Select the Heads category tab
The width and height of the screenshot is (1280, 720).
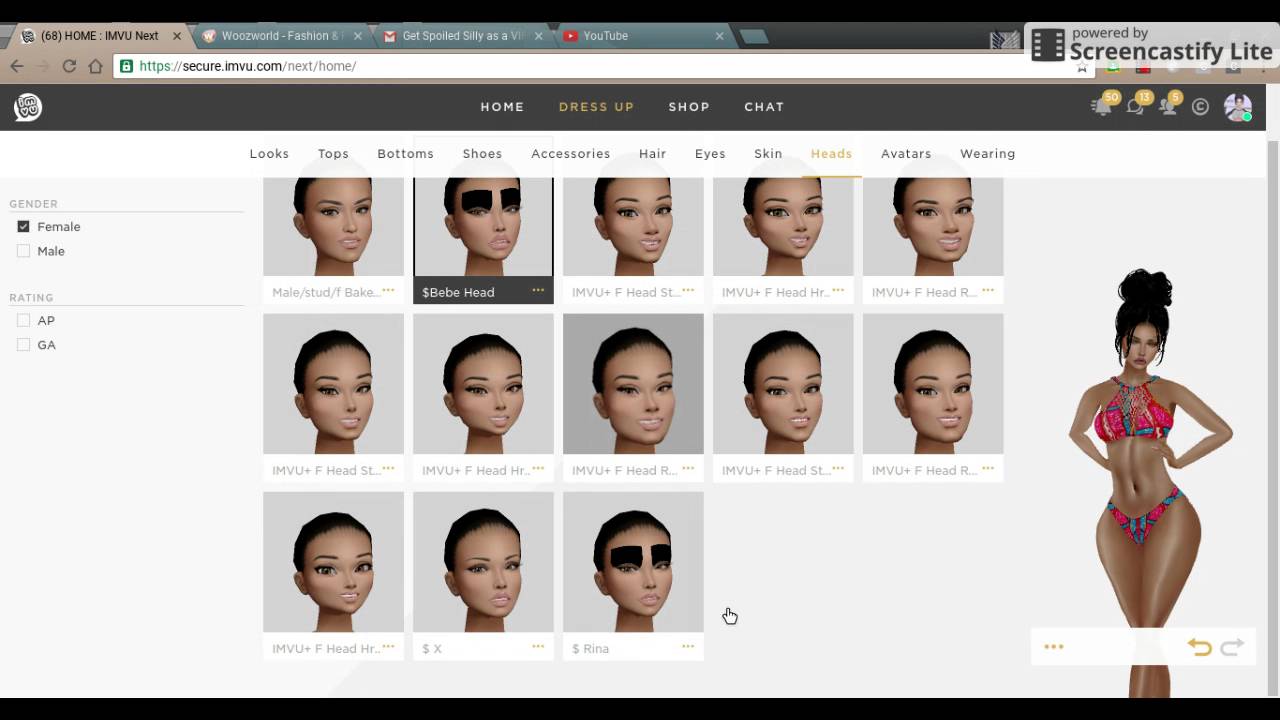click(x=831, y=154)
